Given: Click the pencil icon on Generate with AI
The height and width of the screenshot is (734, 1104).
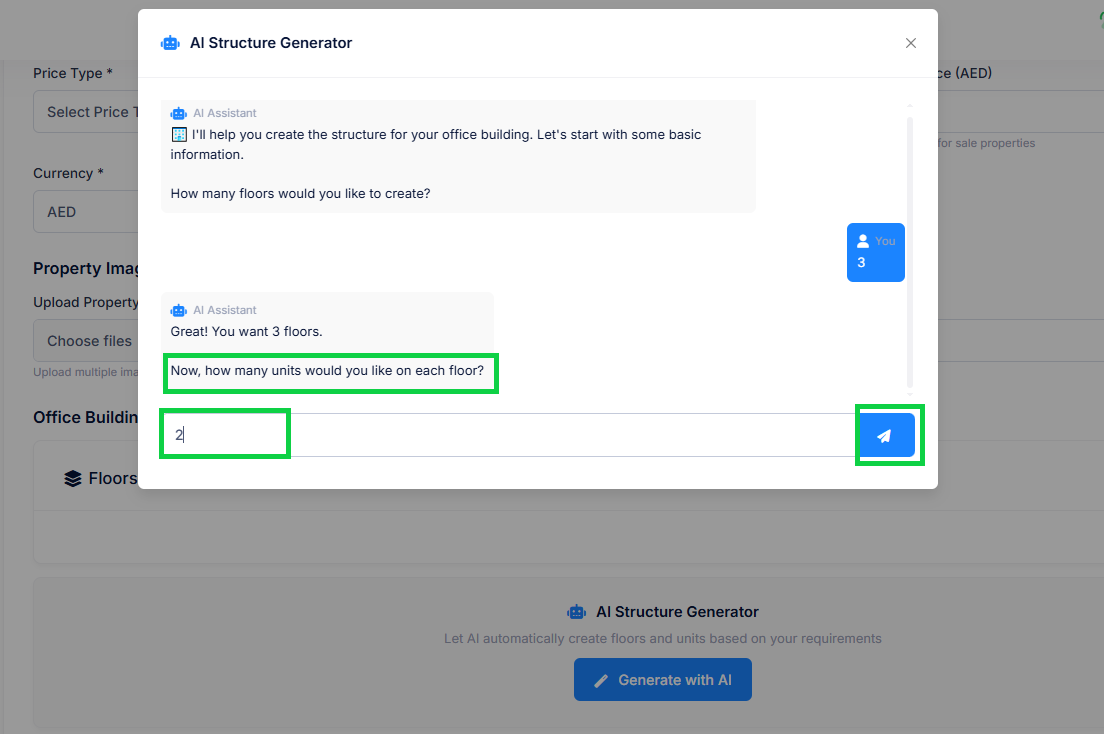Looking at the screenshot, I should pyautogui.click(x=601, y=680).
